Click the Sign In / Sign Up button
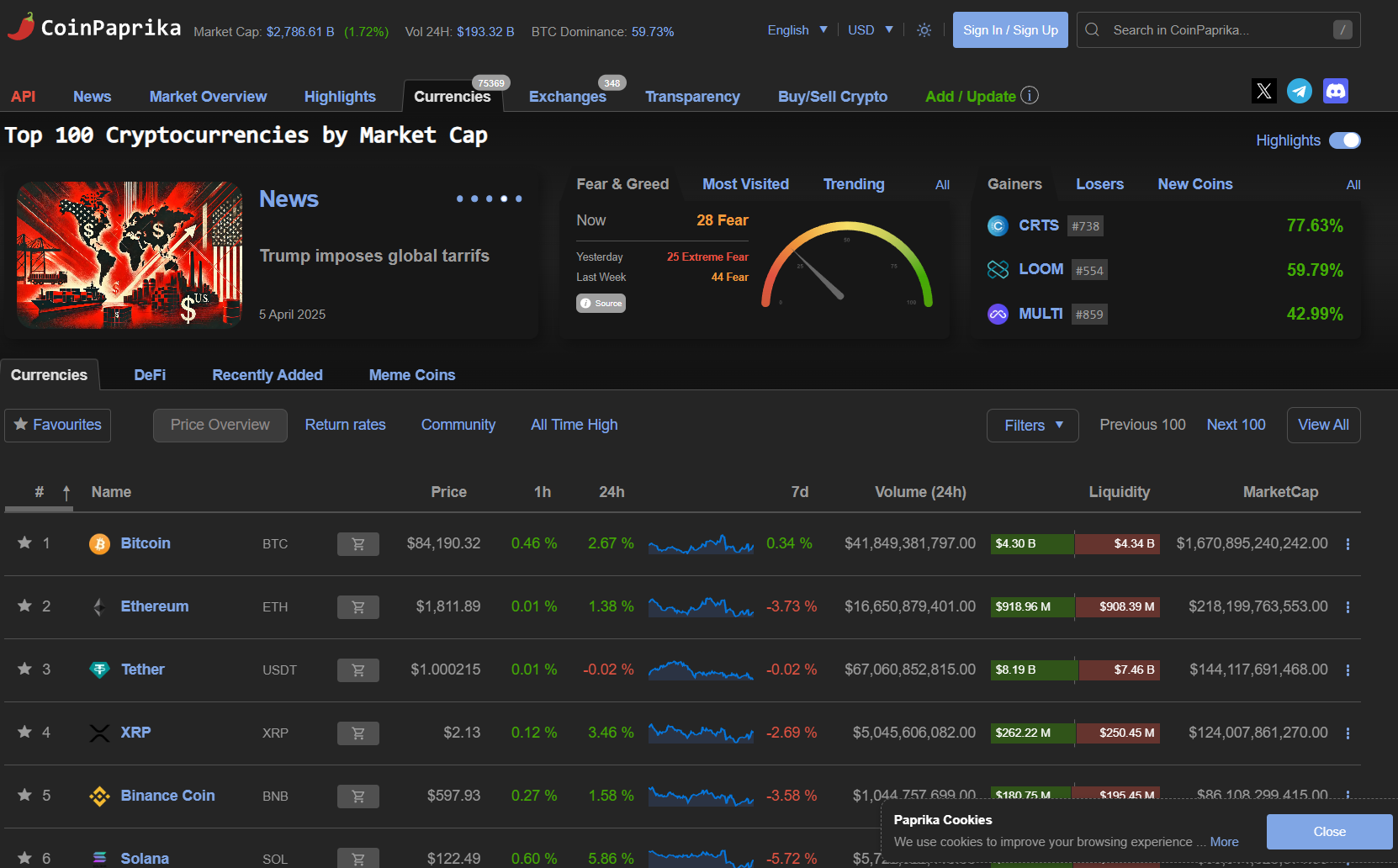The image size is (1398, 868). pyautogui.click(x=1010, y=30)
